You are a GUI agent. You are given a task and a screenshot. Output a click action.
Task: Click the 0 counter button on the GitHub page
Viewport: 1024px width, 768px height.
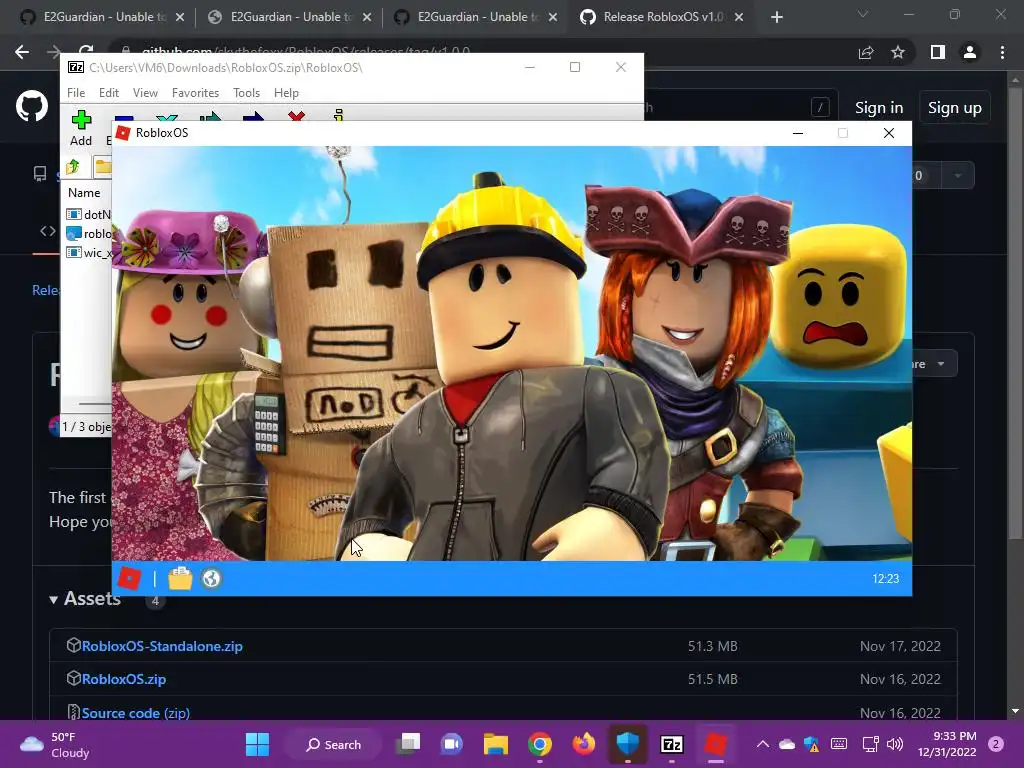pos(919,175)
